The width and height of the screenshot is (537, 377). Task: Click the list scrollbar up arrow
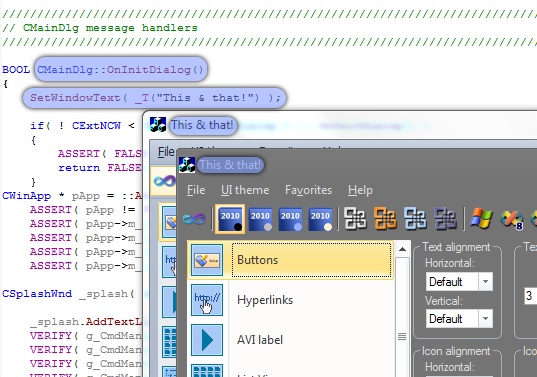(x=402, y=249)
